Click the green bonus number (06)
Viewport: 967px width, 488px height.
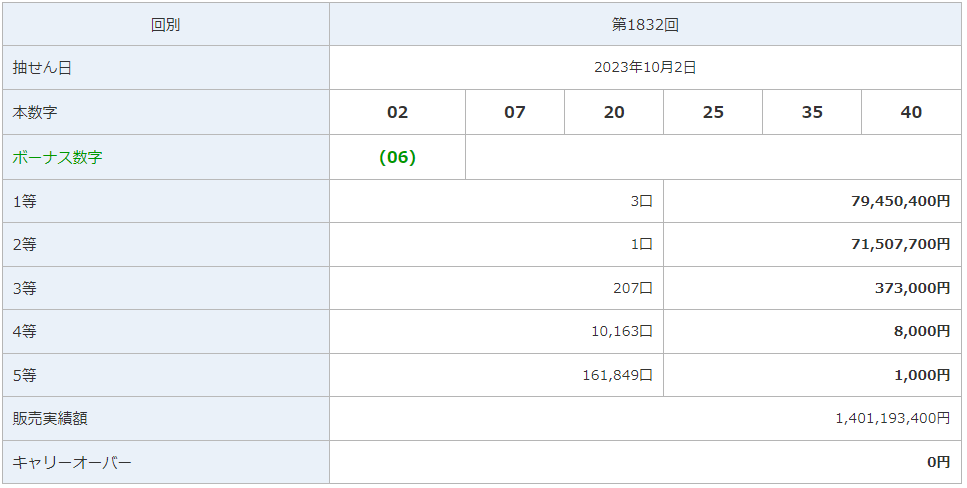tap(397, 157)
